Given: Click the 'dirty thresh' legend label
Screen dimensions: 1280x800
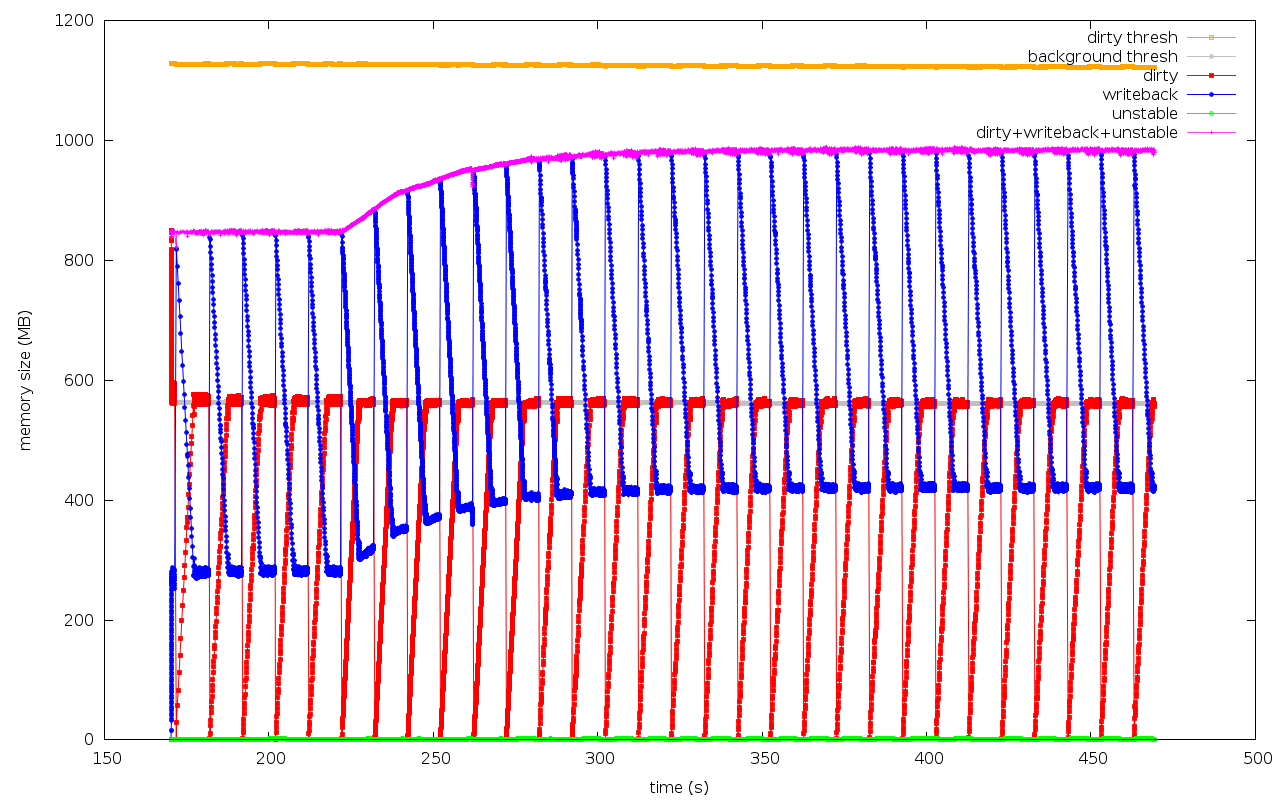Looking at the screenshot, I should 1132,38.
